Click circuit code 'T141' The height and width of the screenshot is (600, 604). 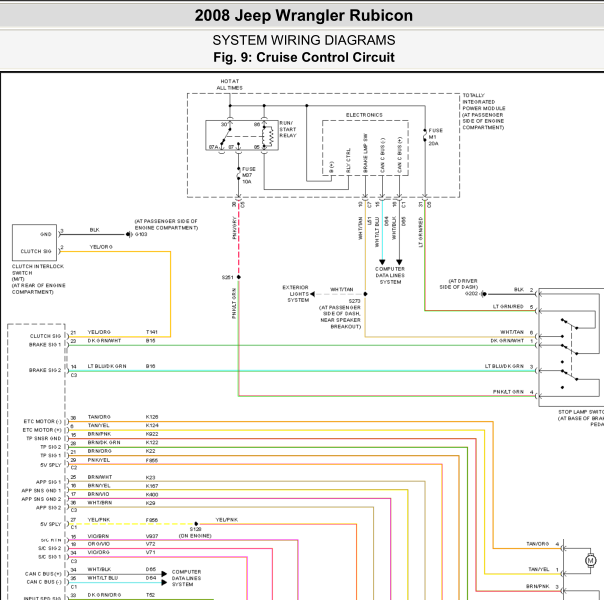click(152, 332)
